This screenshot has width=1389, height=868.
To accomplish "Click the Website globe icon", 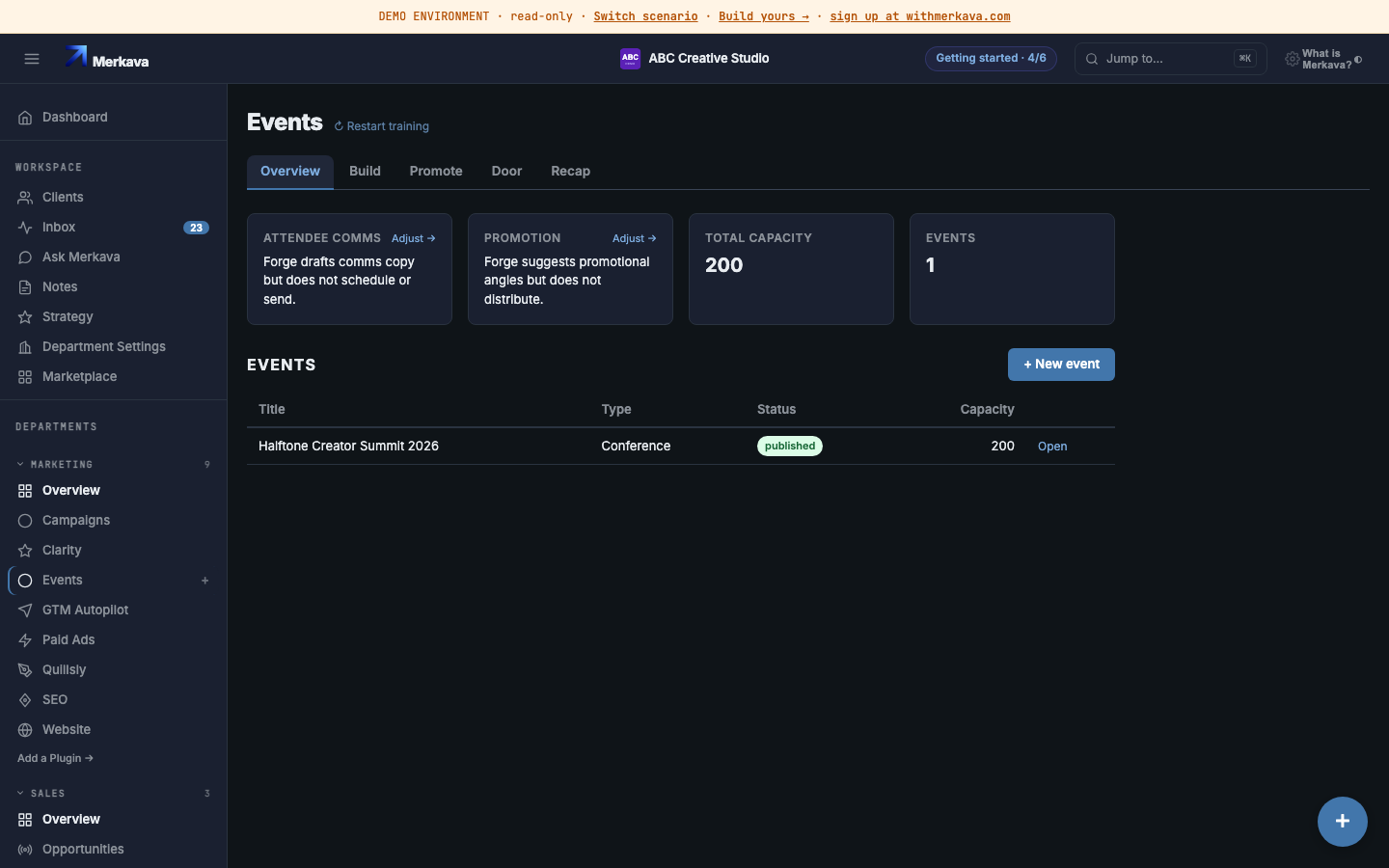I will point(25,730).
